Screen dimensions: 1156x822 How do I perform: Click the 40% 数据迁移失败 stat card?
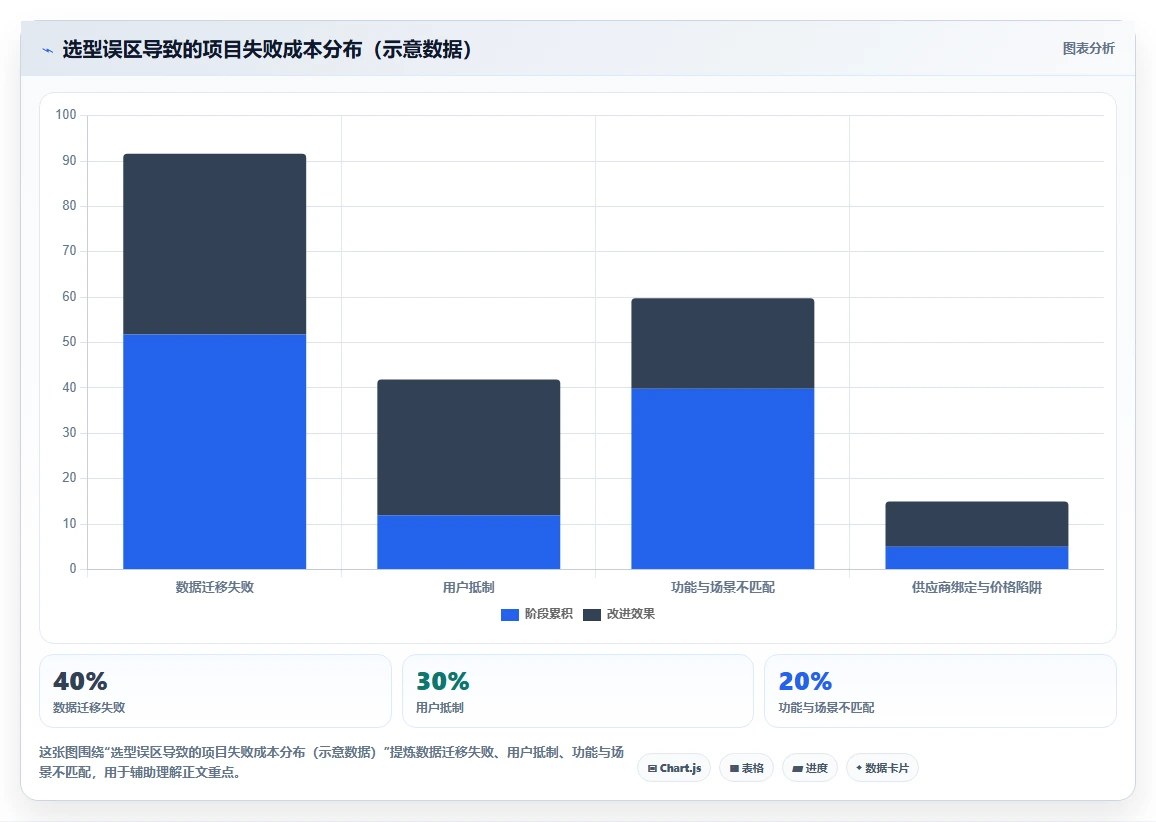pyautogui.click(x=215, y=691)
